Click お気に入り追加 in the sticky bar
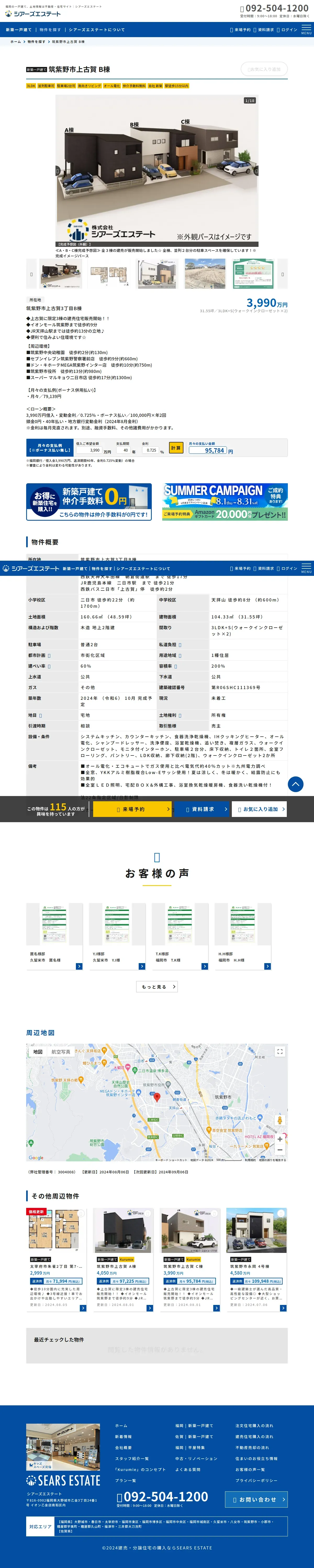314x1568 pixels. pos(260,809)
